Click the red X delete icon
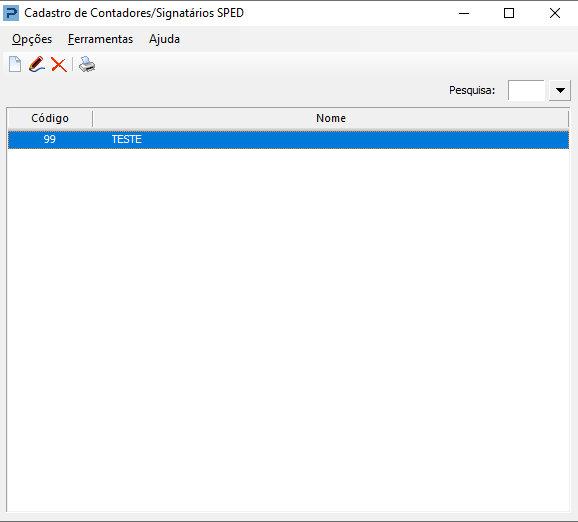The height and width of the screenshot is (522, 578). pos(59,65)
